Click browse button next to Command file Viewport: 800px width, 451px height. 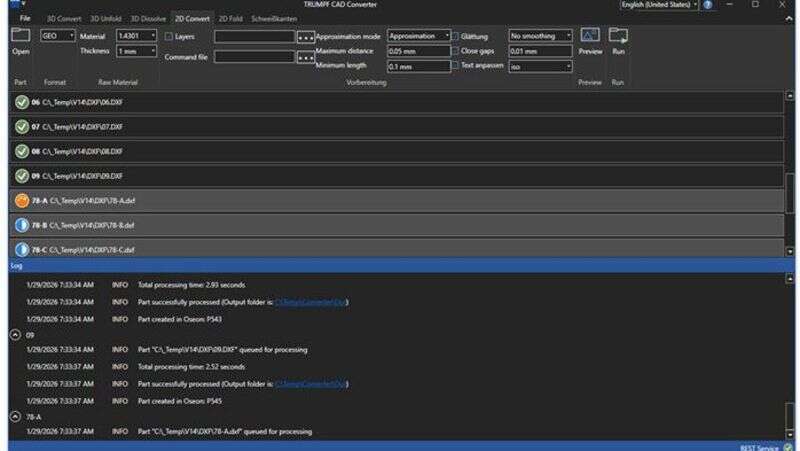click(x=306, y=58)
